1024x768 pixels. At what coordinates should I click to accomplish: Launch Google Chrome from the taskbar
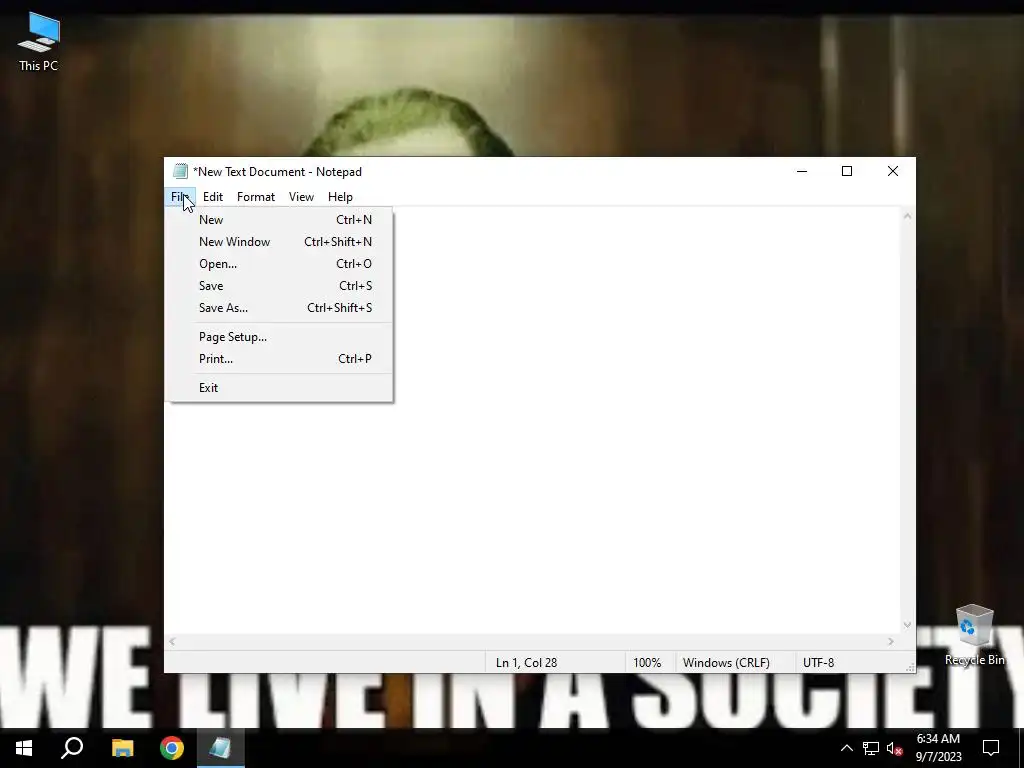tap(172, 748)
